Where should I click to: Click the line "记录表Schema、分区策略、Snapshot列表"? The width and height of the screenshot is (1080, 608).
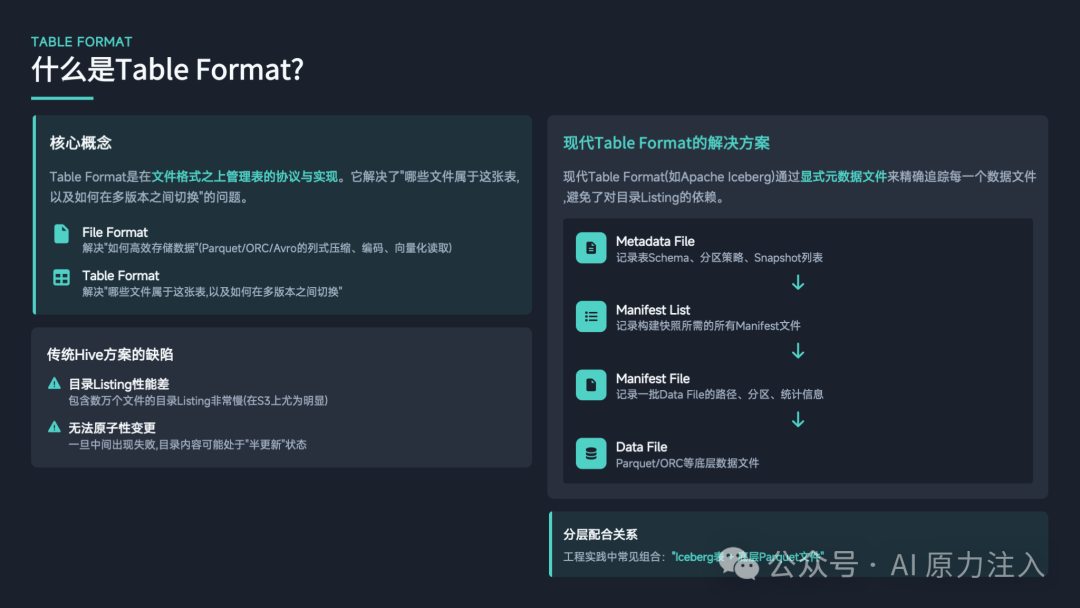click(719, 258)
